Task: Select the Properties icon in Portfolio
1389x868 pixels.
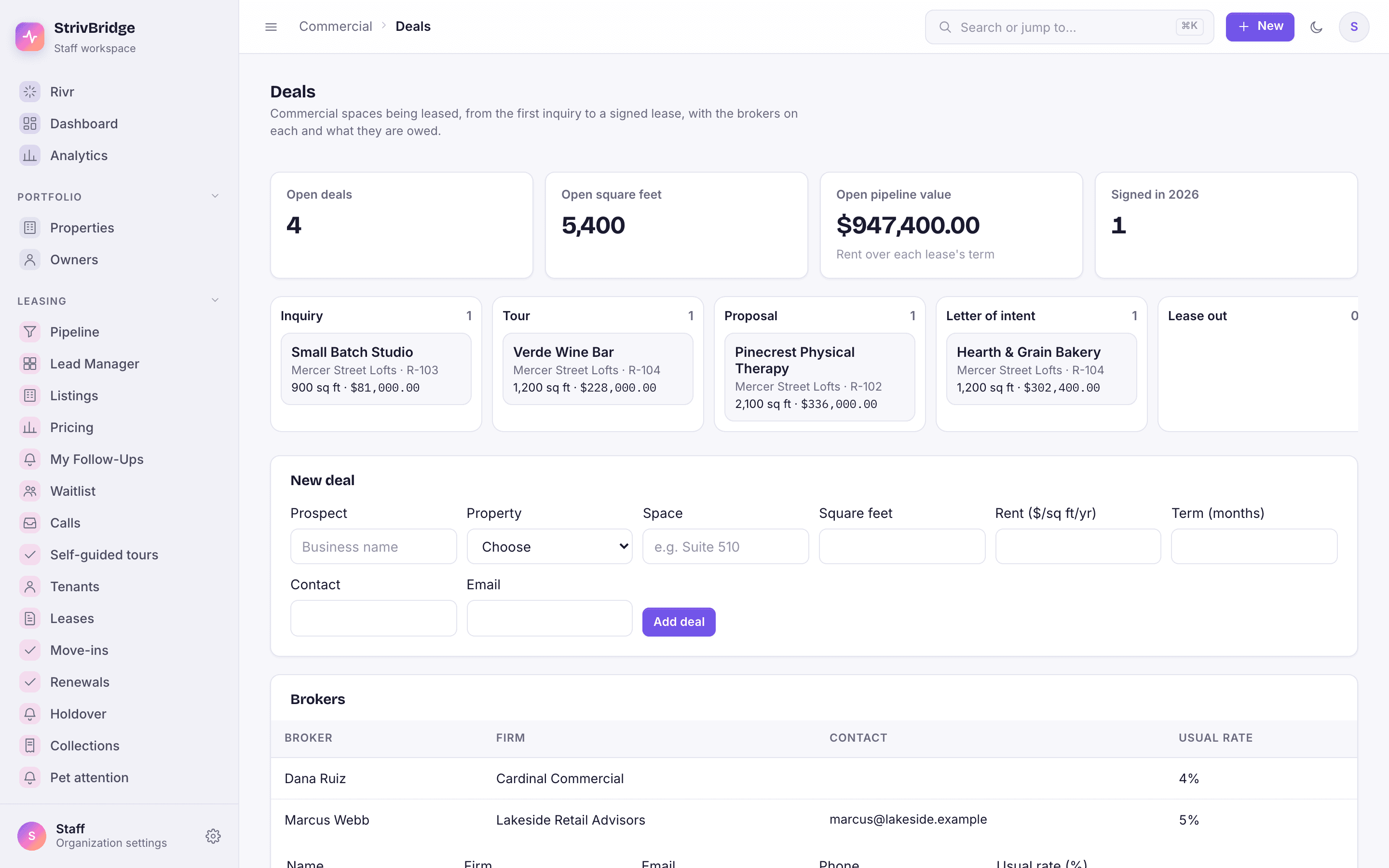Action: [x=30, y=228]
